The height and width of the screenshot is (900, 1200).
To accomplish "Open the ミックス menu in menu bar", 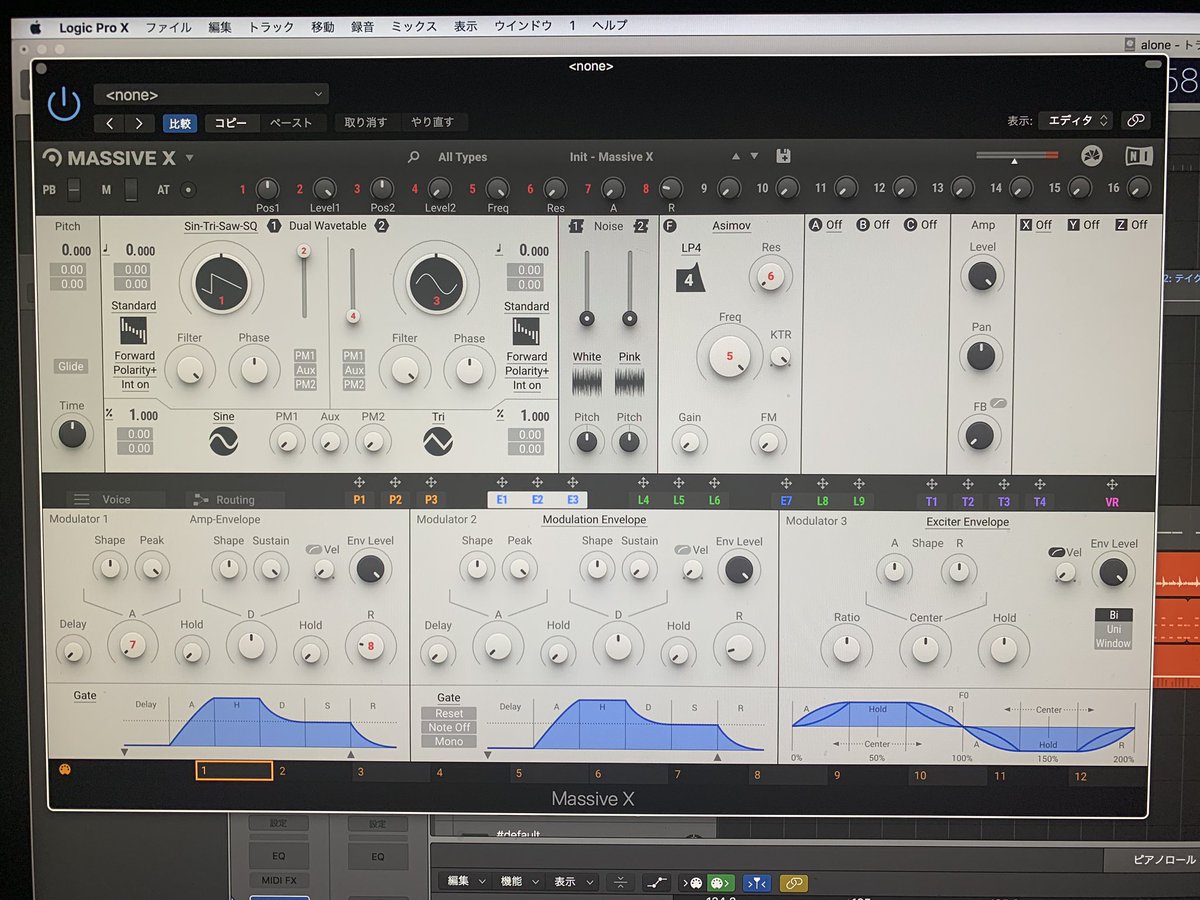I will click(413, 26).
